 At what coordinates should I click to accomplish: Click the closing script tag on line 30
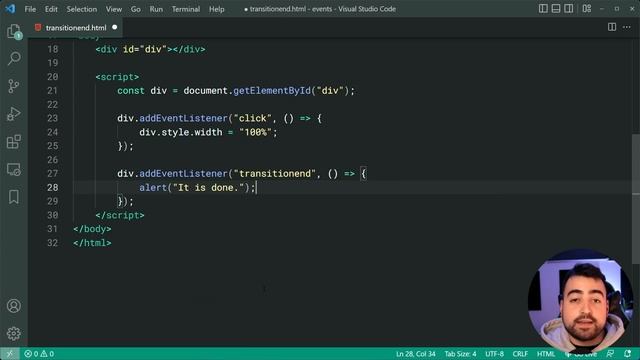click(120, 215)
